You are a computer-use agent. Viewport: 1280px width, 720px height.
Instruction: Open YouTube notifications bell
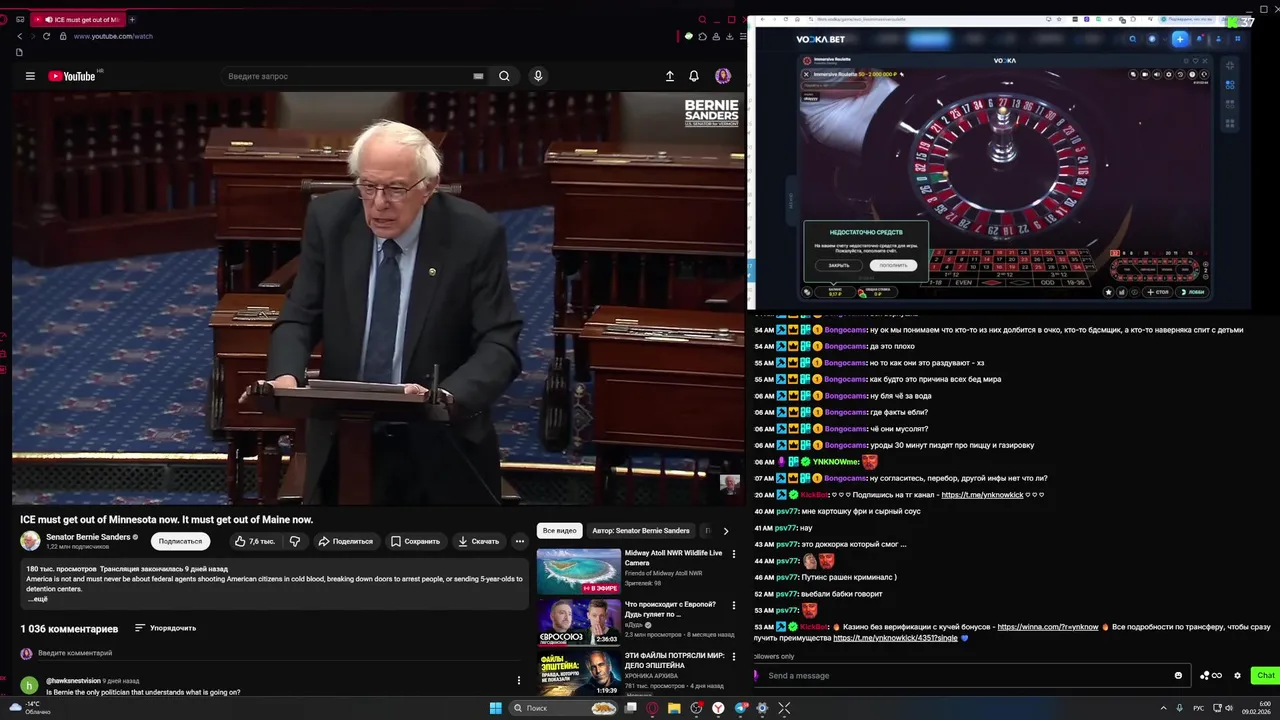pos(694,76)
